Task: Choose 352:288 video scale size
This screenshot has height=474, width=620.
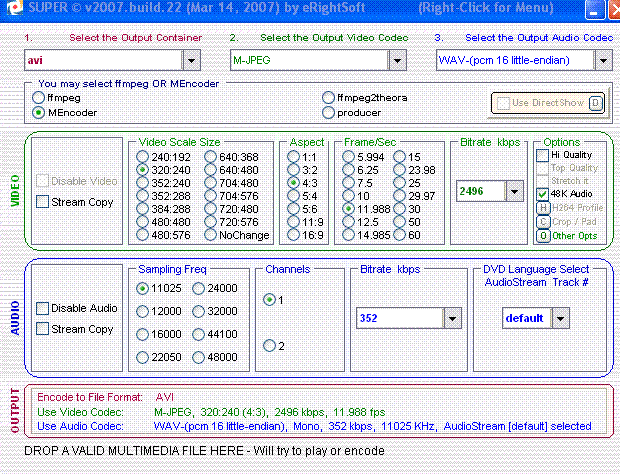Action: point(142,196)
